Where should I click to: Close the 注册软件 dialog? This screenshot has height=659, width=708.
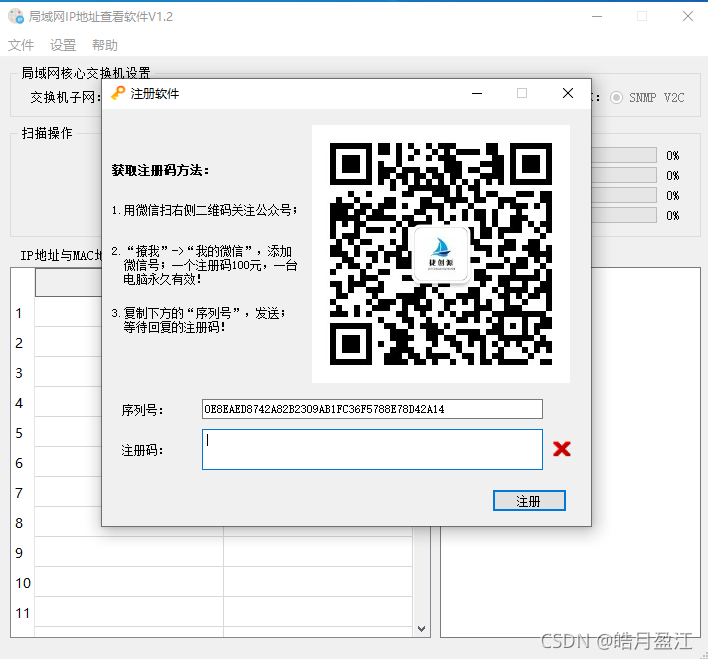pos(568,93)
